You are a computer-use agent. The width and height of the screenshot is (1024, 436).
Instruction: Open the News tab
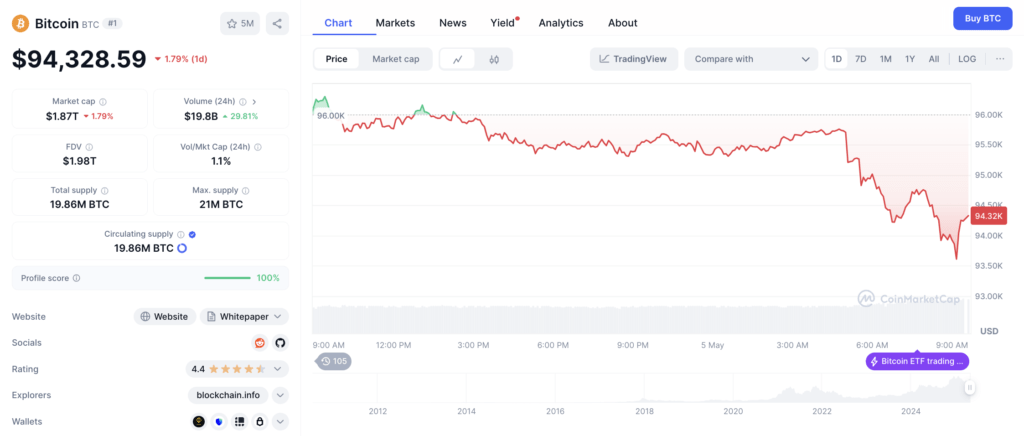453,23
